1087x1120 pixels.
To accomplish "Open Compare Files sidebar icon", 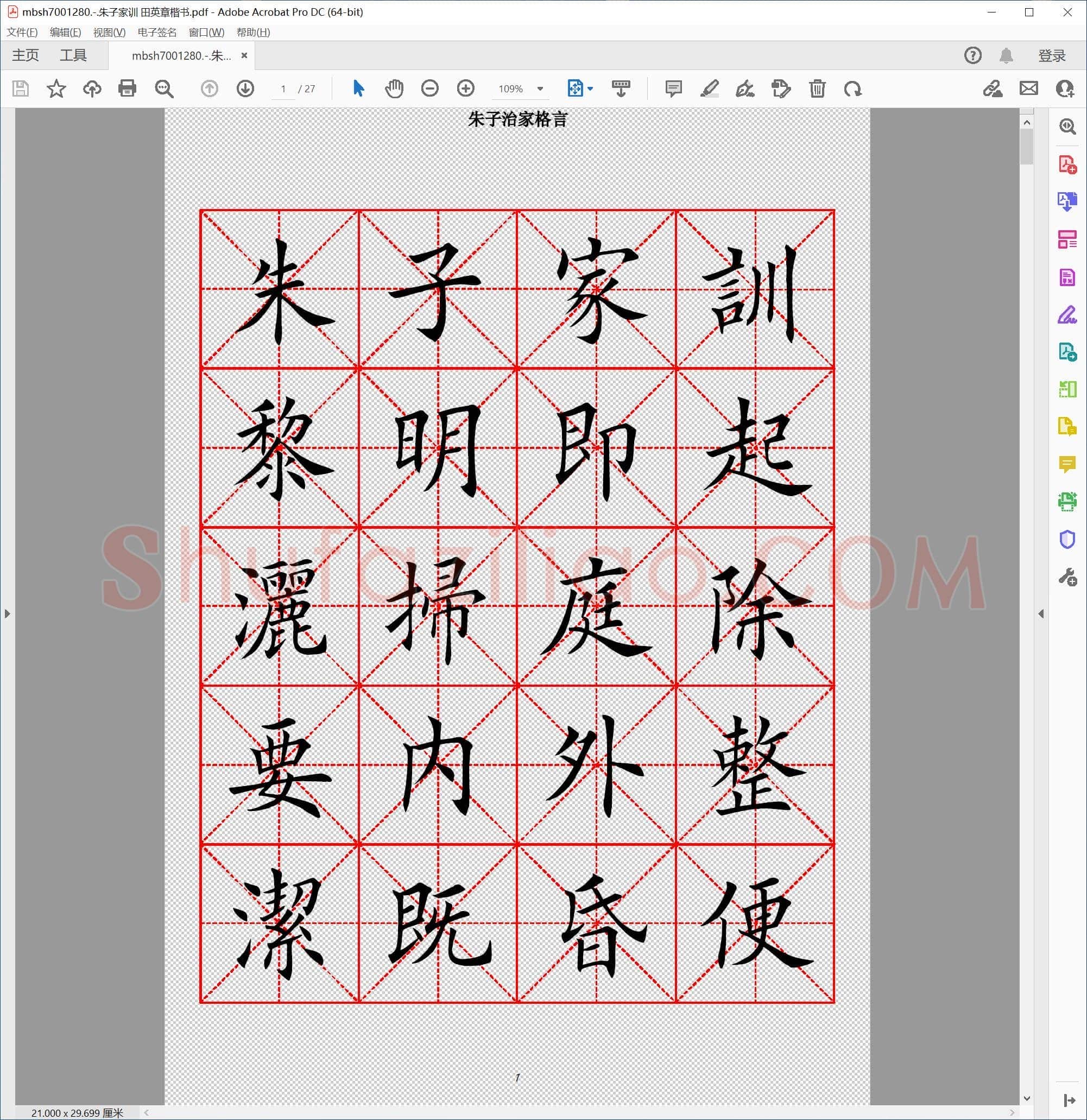I will coord(1067,390).
